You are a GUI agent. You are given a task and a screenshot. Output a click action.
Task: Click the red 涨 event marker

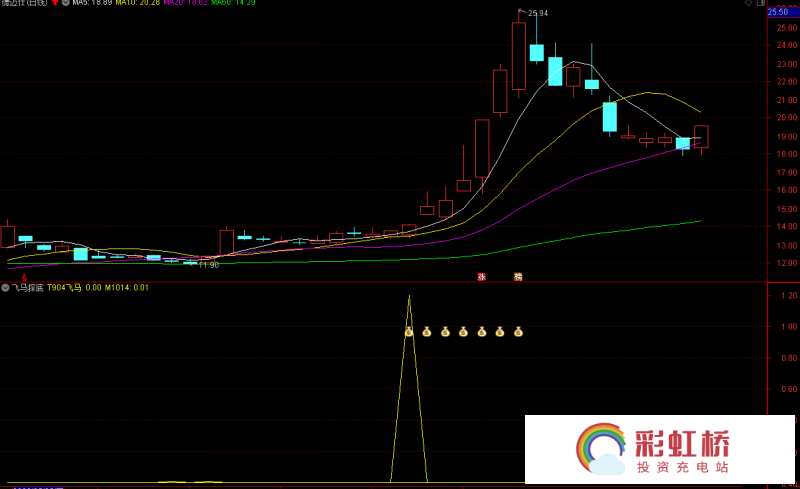[x=481, y=277]
